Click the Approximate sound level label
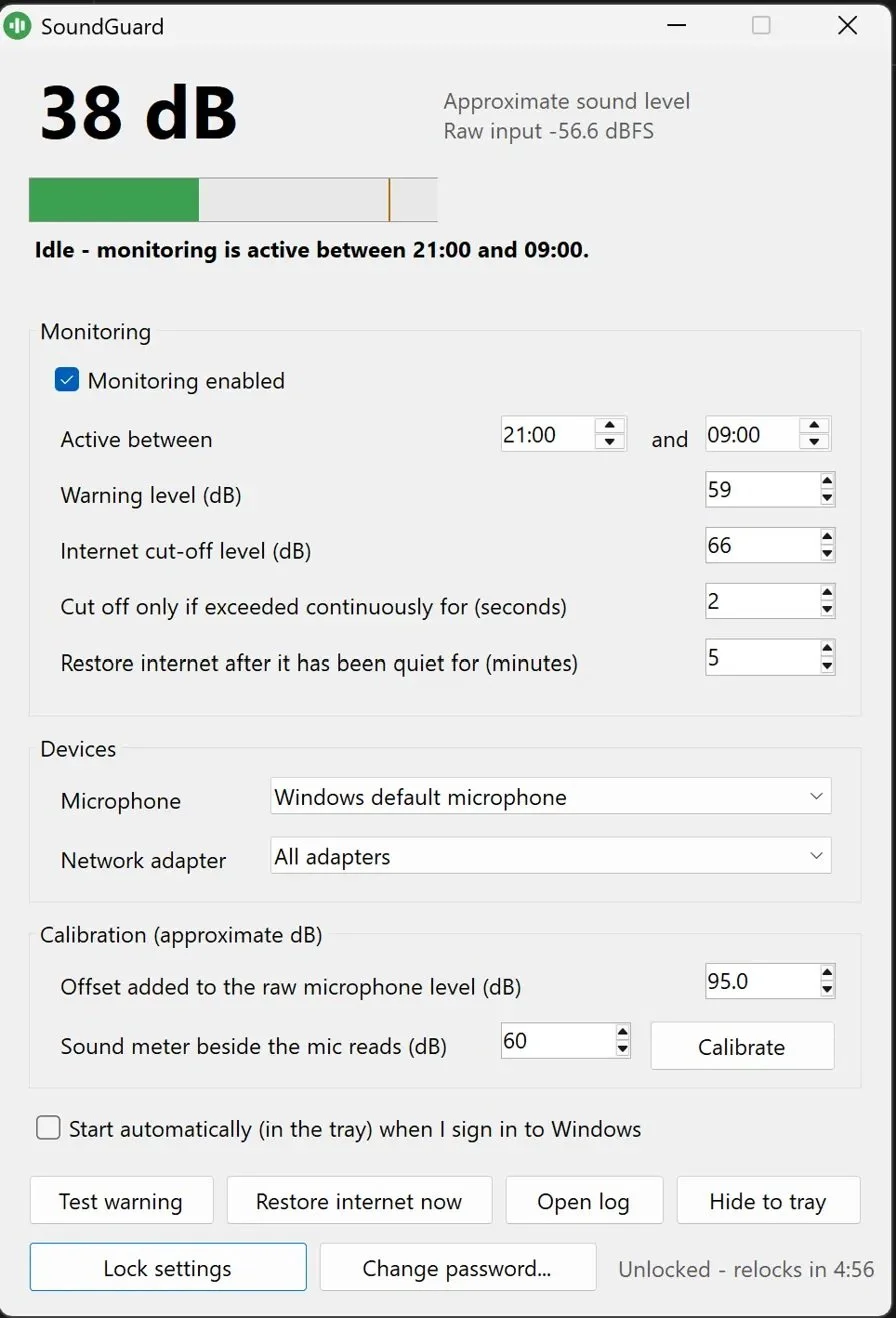Viewport: 896px width, 1318px height. click(x=567, y=102)
